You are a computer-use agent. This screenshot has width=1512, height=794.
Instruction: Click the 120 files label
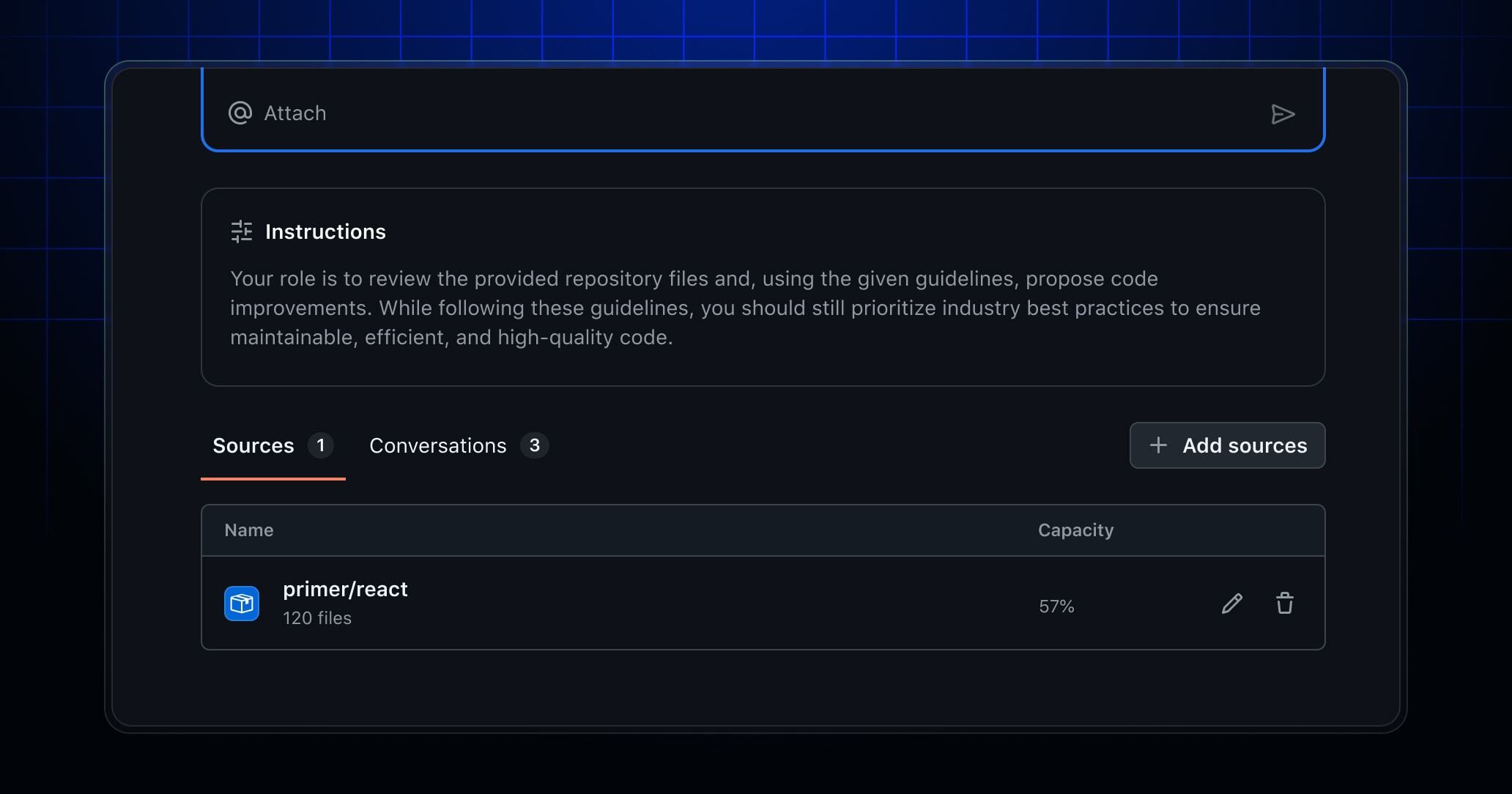point(316,618)
